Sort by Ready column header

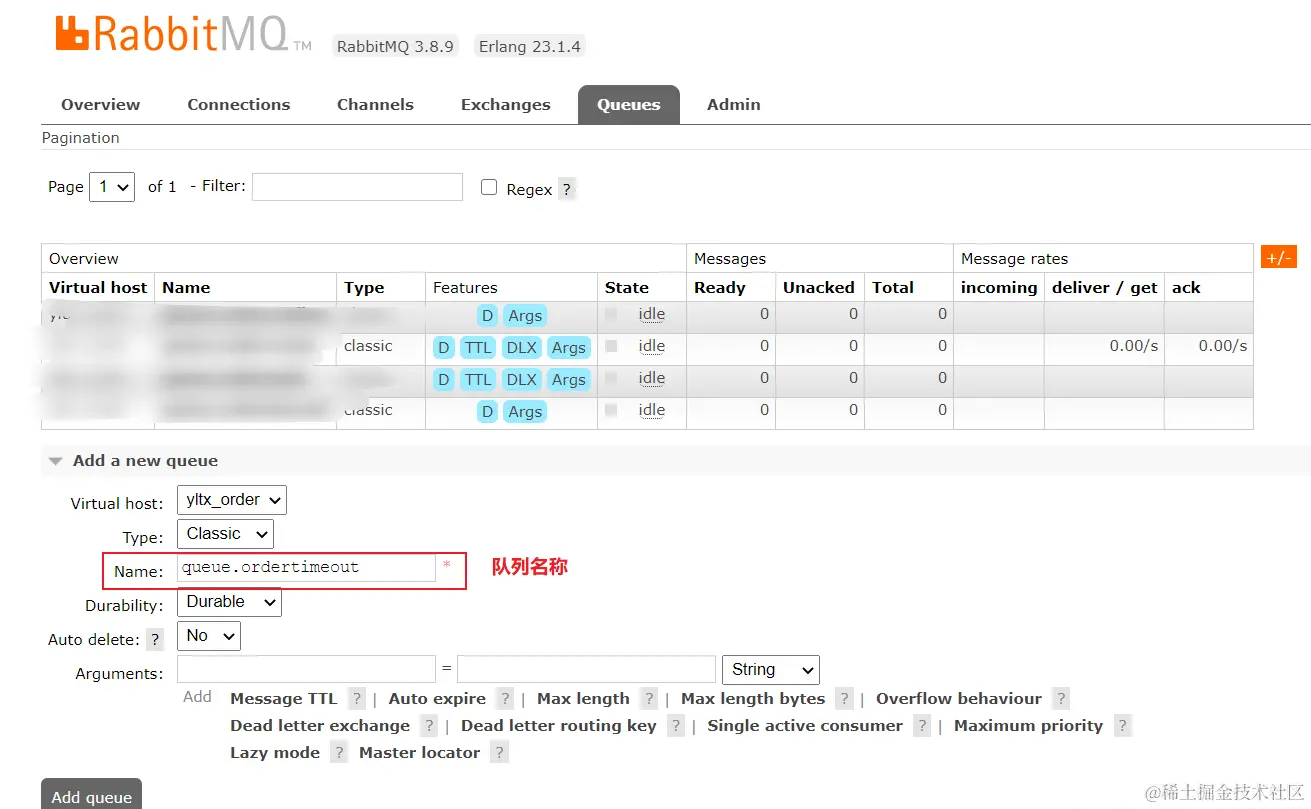click(x=720, y=288)
